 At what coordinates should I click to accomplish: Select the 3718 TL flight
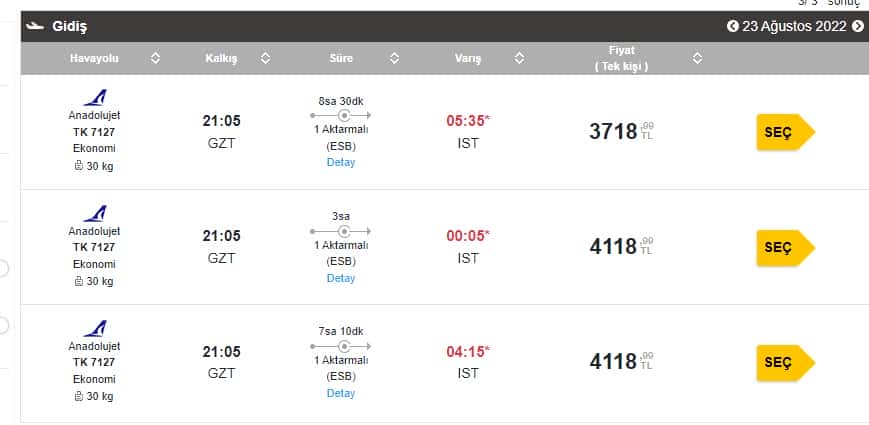coord(785,132)
